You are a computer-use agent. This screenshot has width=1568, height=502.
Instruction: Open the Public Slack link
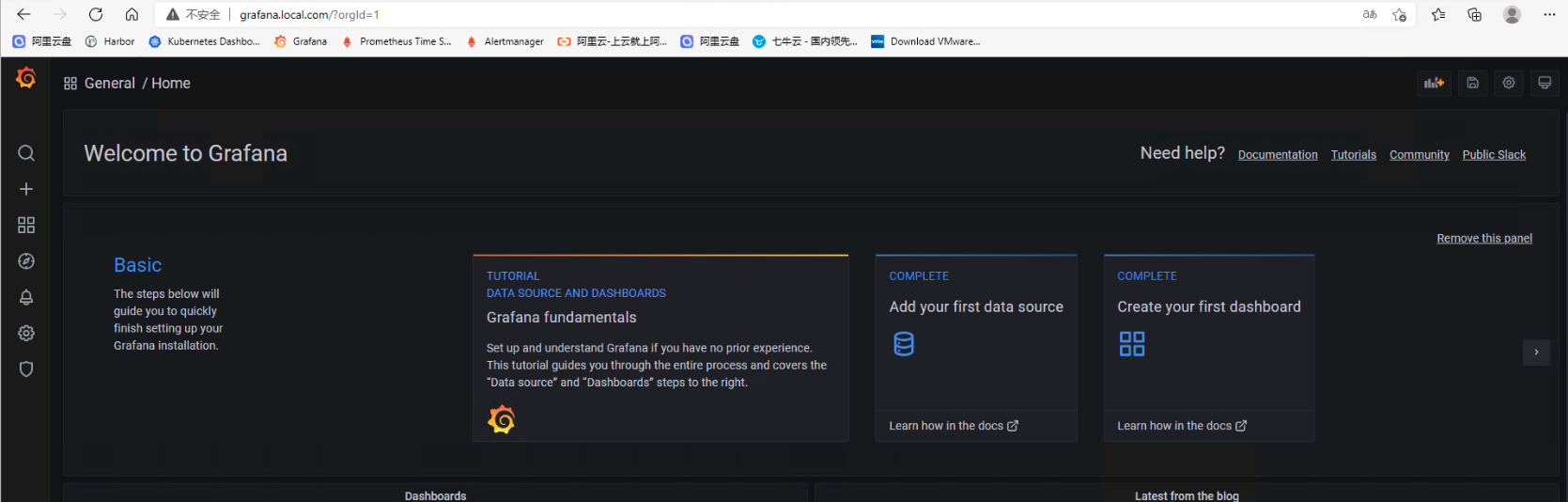(1494, 155)
